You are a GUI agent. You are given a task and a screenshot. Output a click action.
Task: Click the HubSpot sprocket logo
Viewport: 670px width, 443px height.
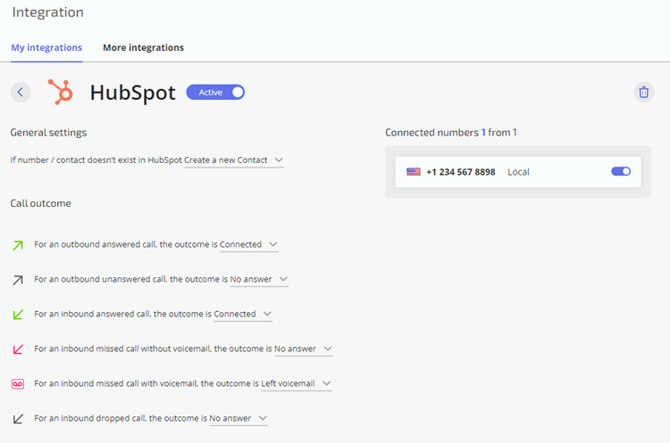[x=60, y=92]
